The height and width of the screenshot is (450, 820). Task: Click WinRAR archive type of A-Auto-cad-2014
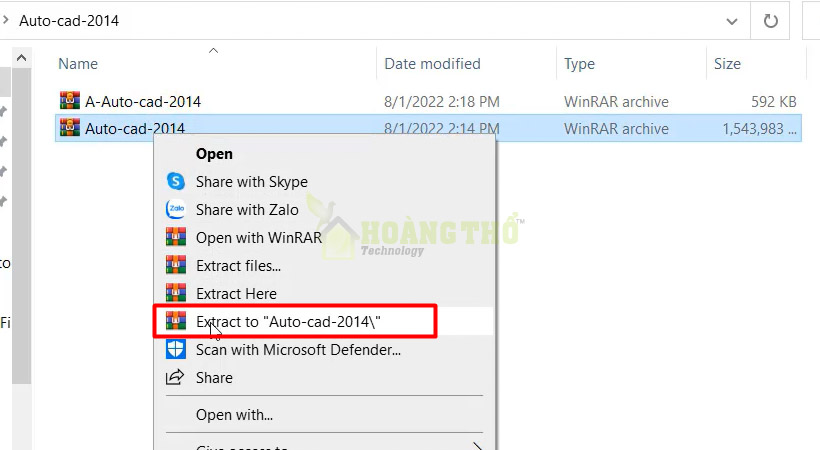point(616,102)
